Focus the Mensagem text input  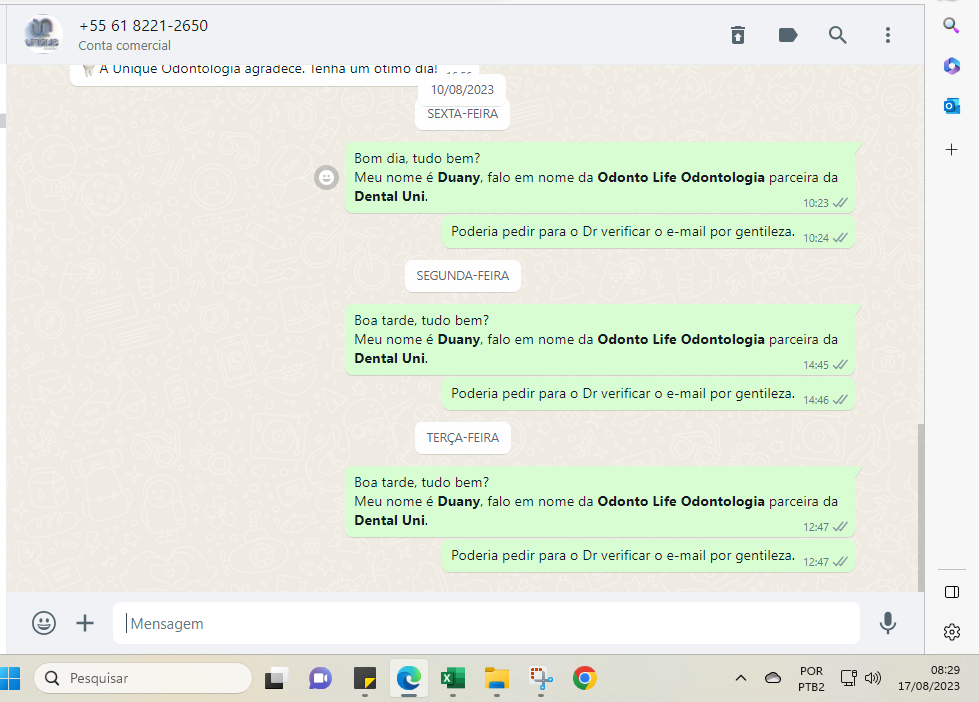486,623
